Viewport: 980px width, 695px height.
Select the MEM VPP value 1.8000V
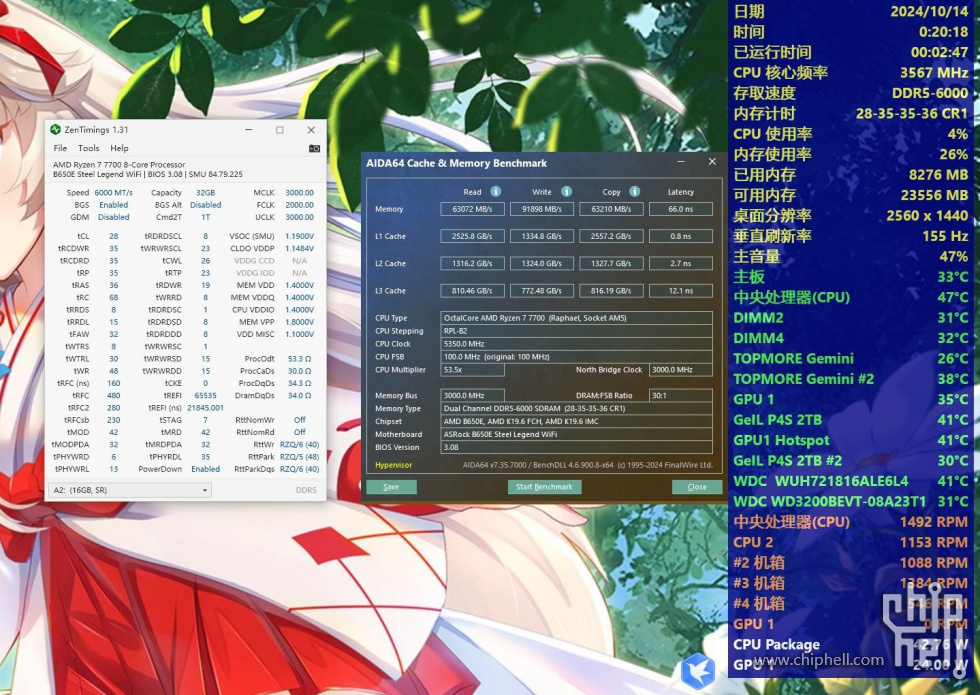(x=299, y=322)
